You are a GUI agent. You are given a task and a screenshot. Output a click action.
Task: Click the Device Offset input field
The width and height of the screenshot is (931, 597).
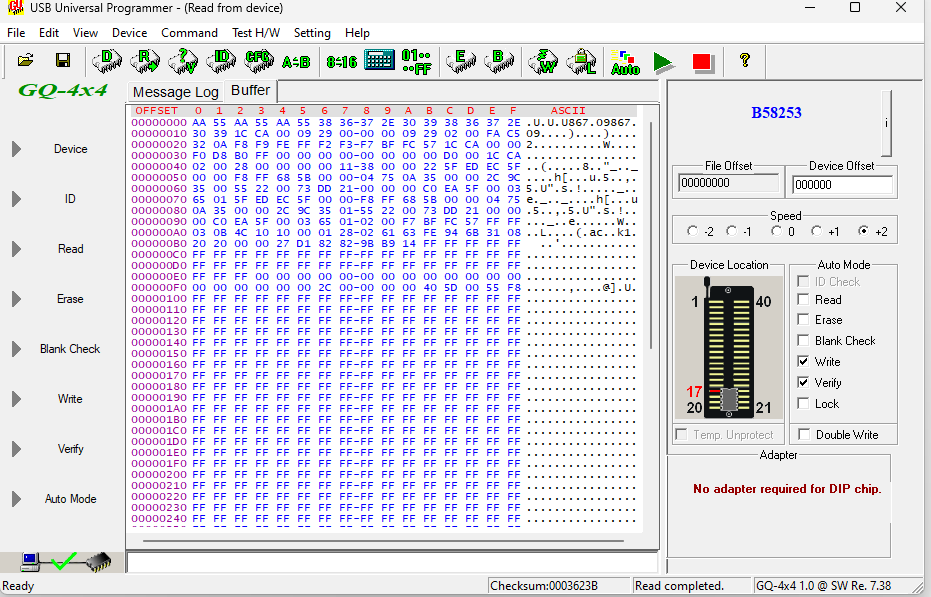841,184
